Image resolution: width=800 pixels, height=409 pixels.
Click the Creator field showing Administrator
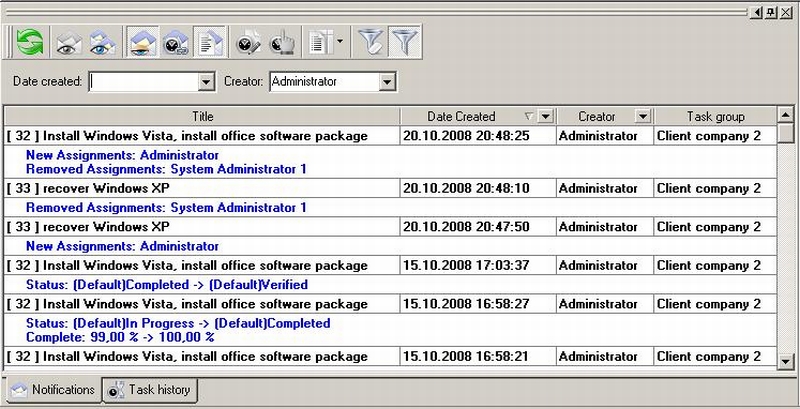[324, 82]
